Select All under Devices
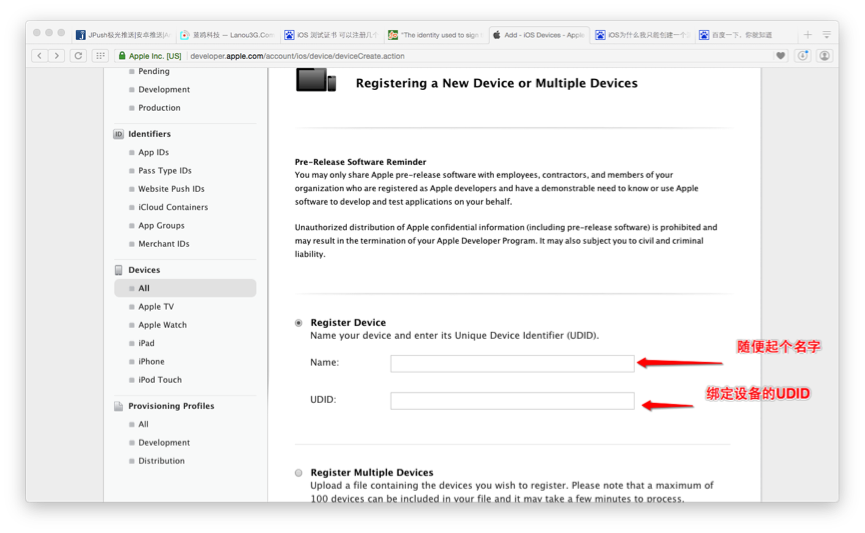 [185, 288]
